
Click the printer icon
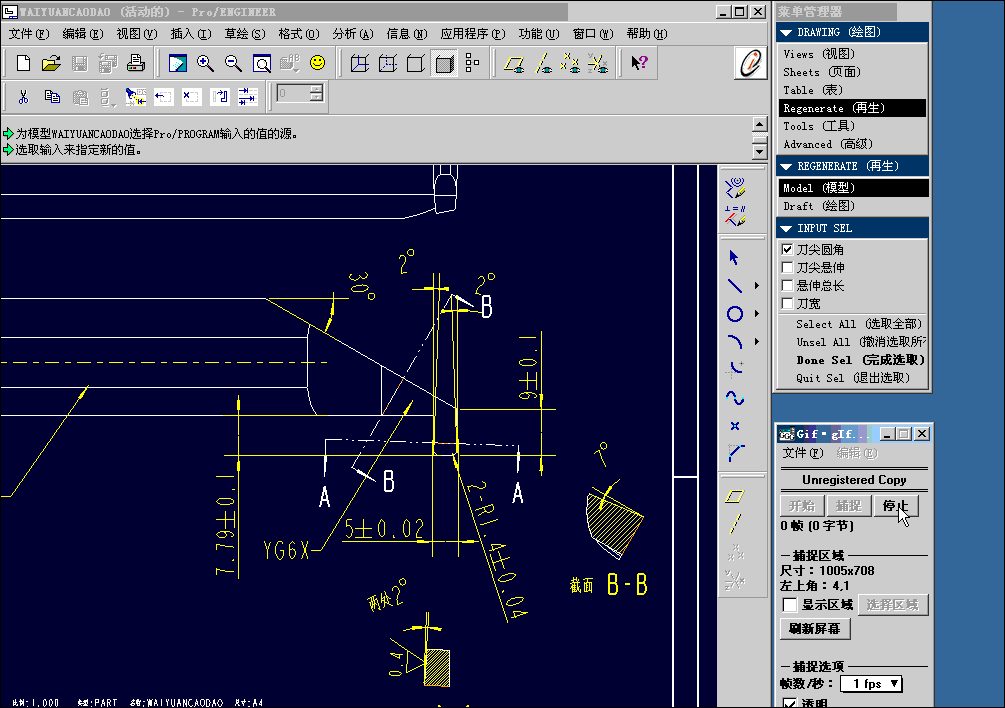[x=135, y=63]
